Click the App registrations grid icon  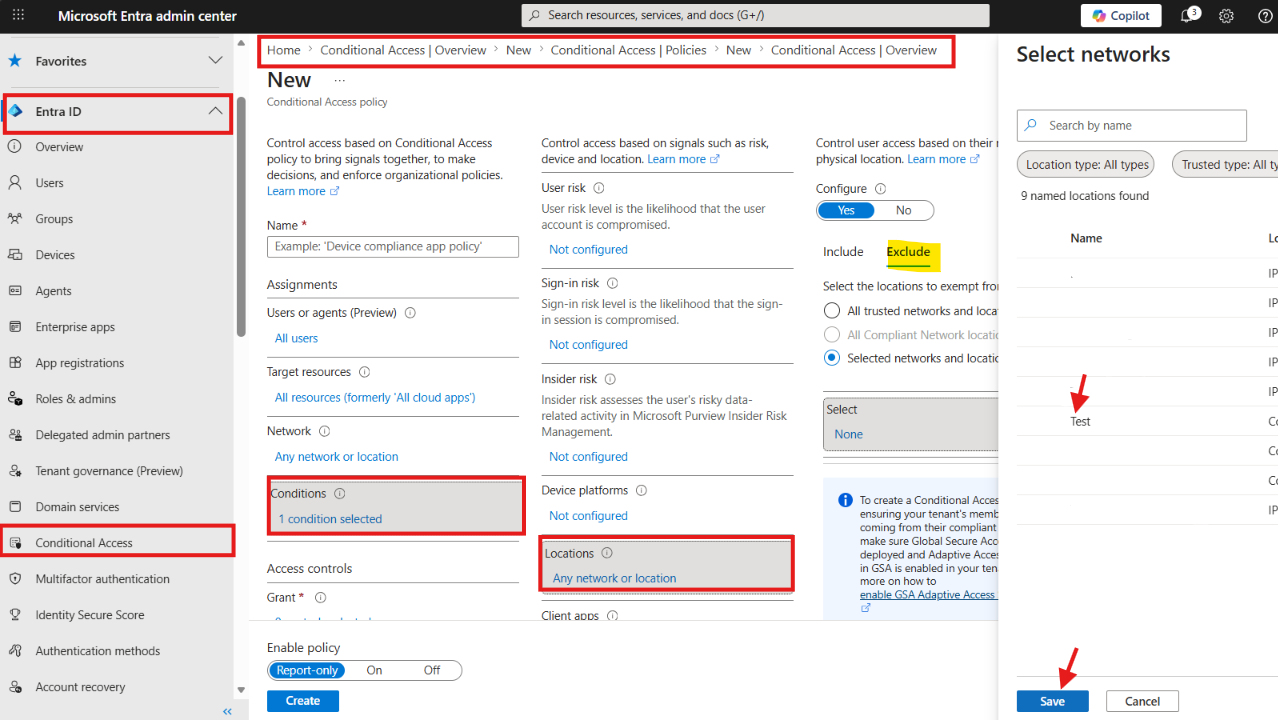pyautogui.click(x=15, y=363)
